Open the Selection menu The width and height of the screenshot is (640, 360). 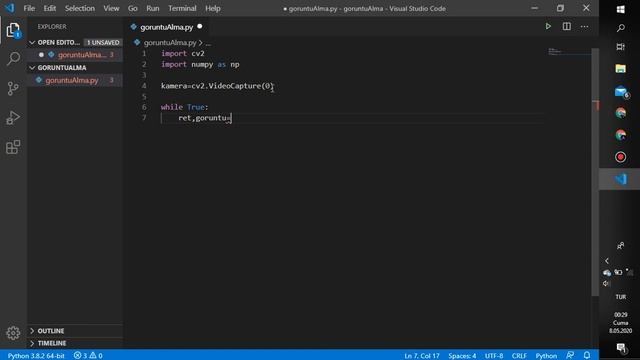click(x=80, y=8)
